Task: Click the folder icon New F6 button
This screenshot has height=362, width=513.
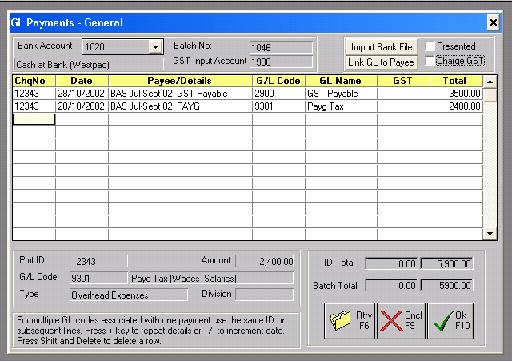Action: tap(349, 321)
